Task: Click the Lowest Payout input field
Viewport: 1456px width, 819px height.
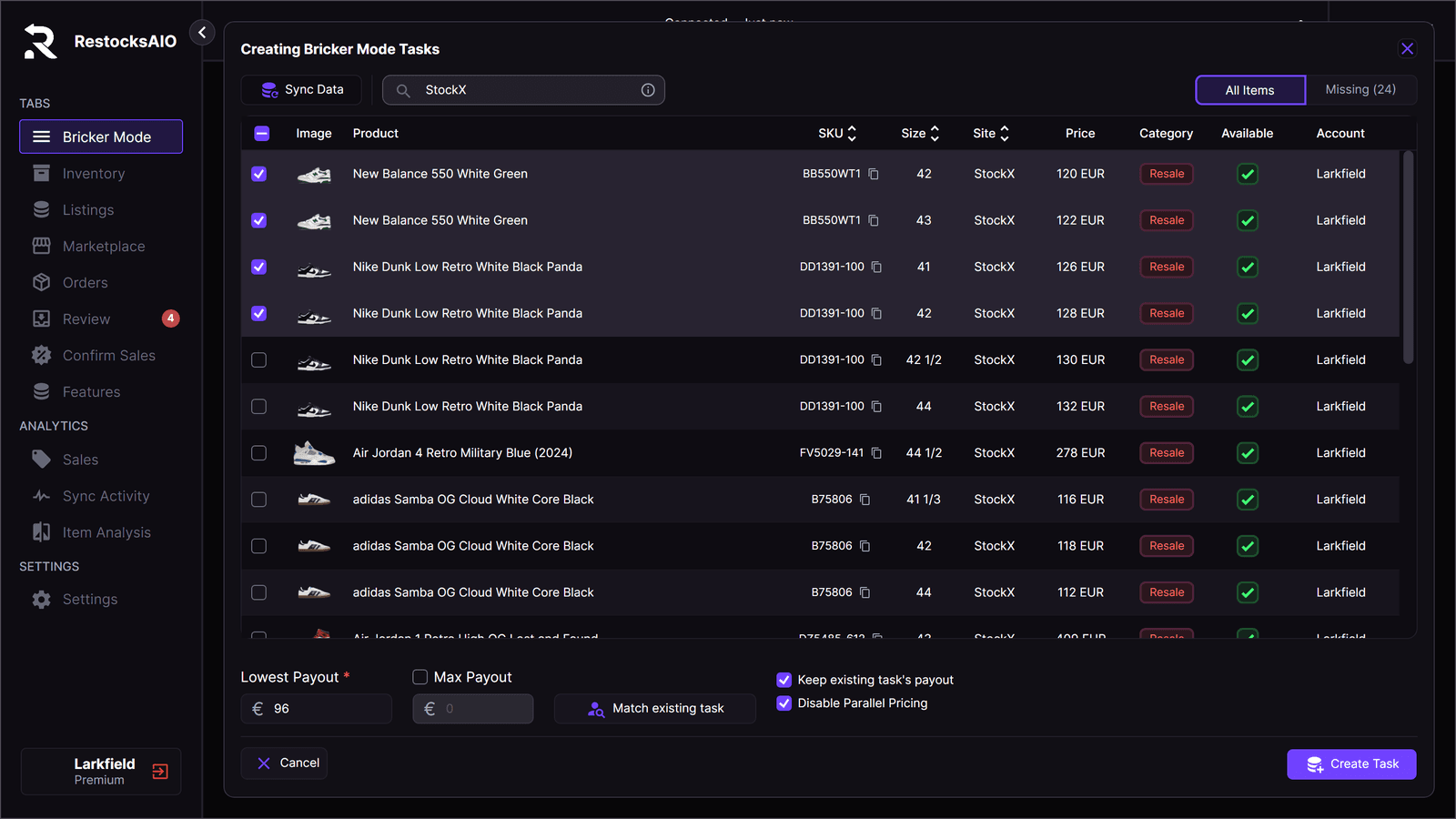Action: tap(317, 709)
